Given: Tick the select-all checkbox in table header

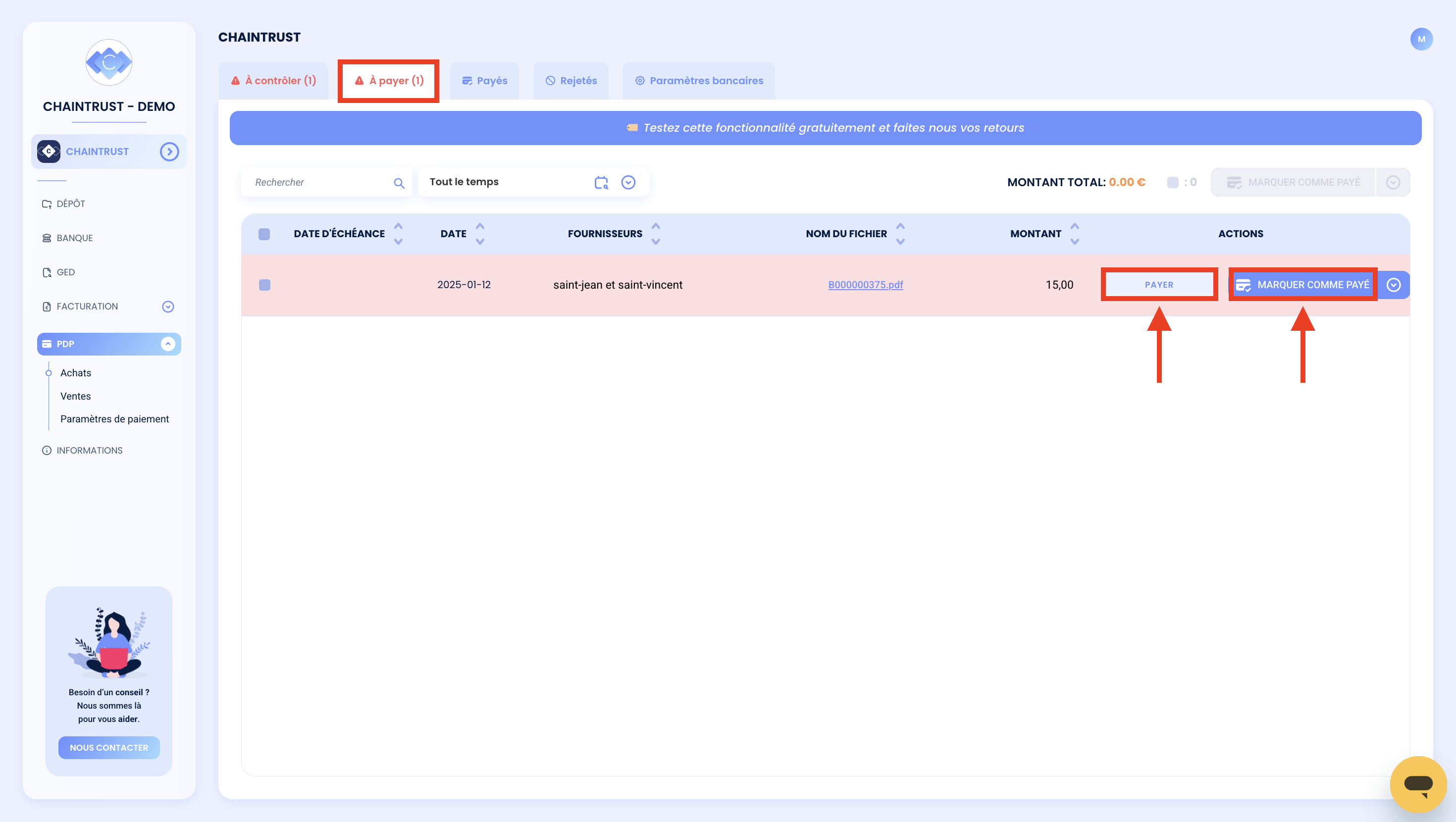Looking at the screenshot, I should tap(264, 234).
